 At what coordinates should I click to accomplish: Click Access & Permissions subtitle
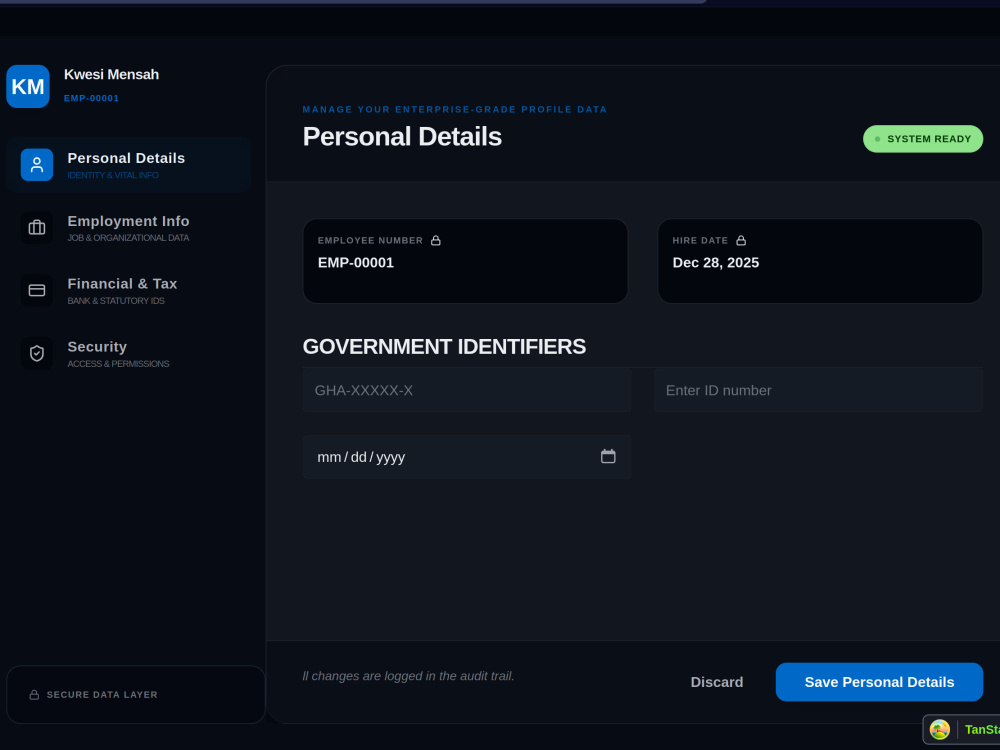(119, 364)
